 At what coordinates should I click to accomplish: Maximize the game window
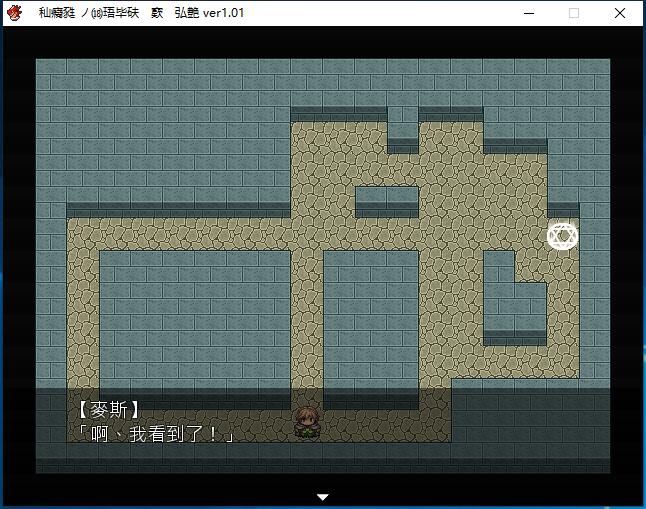(x=574, y=13)
